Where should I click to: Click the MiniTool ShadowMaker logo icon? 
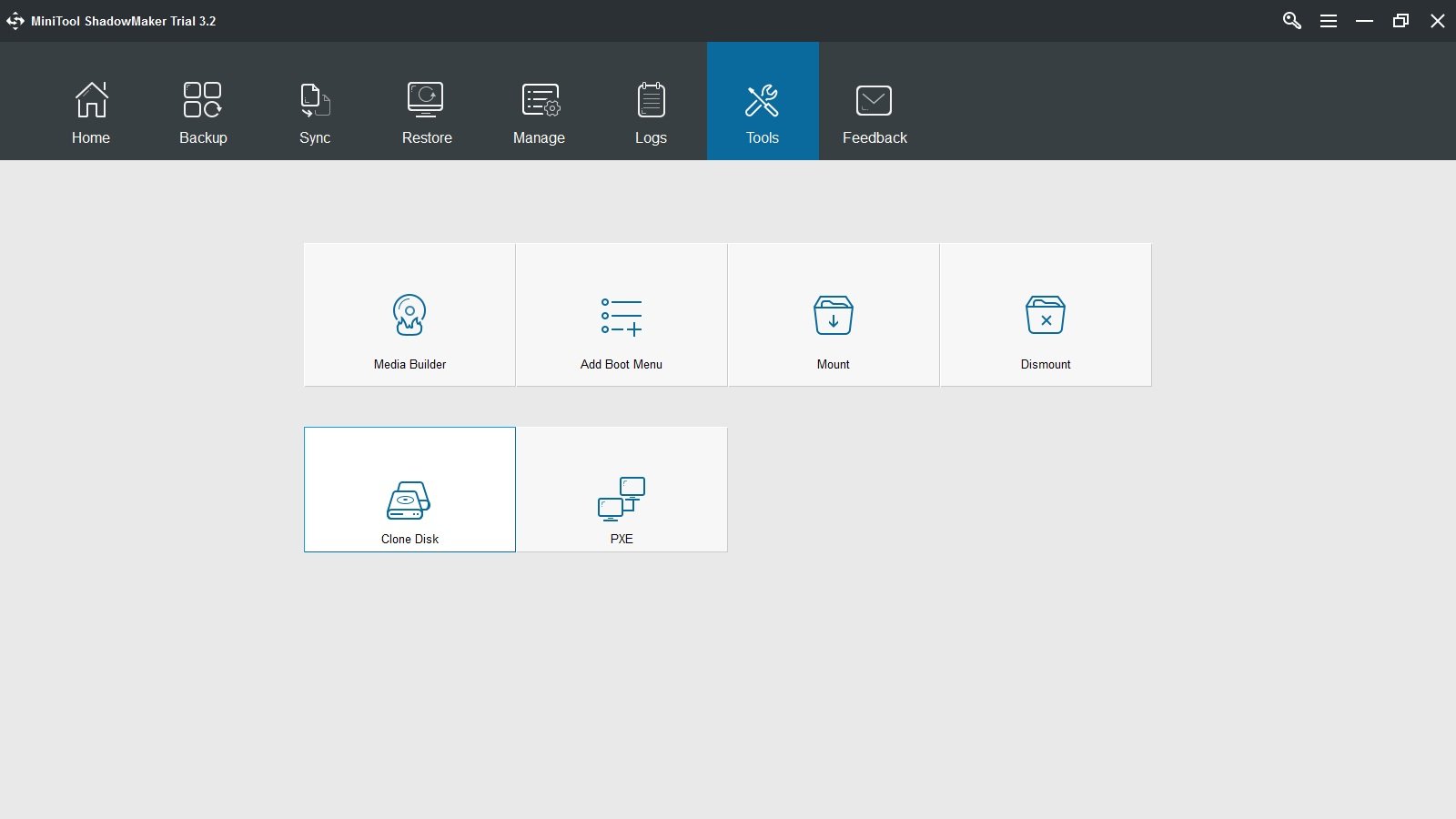pyautogui.click(x=15, y=21)
